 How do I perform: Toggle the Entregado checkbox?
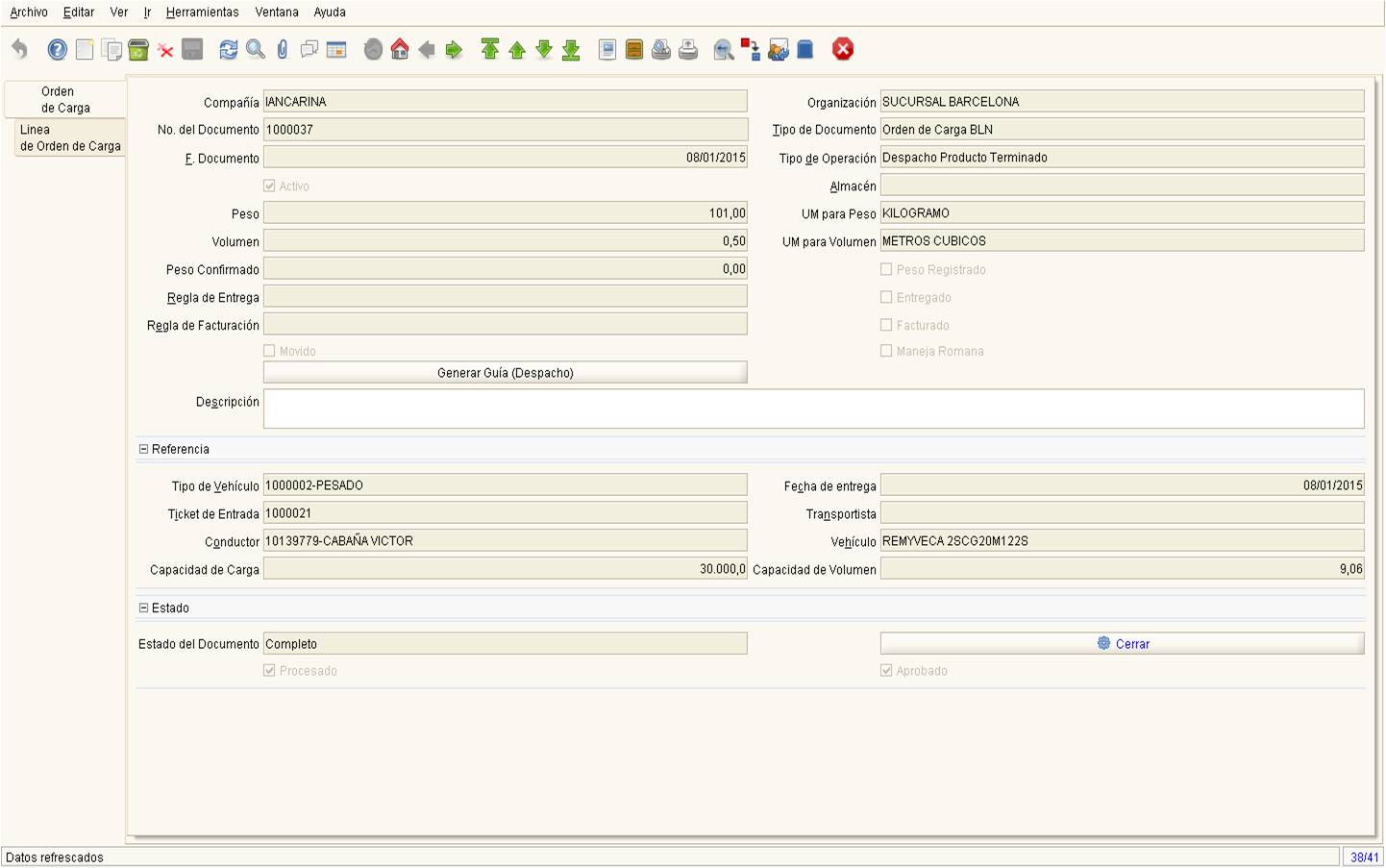[886, 297]
